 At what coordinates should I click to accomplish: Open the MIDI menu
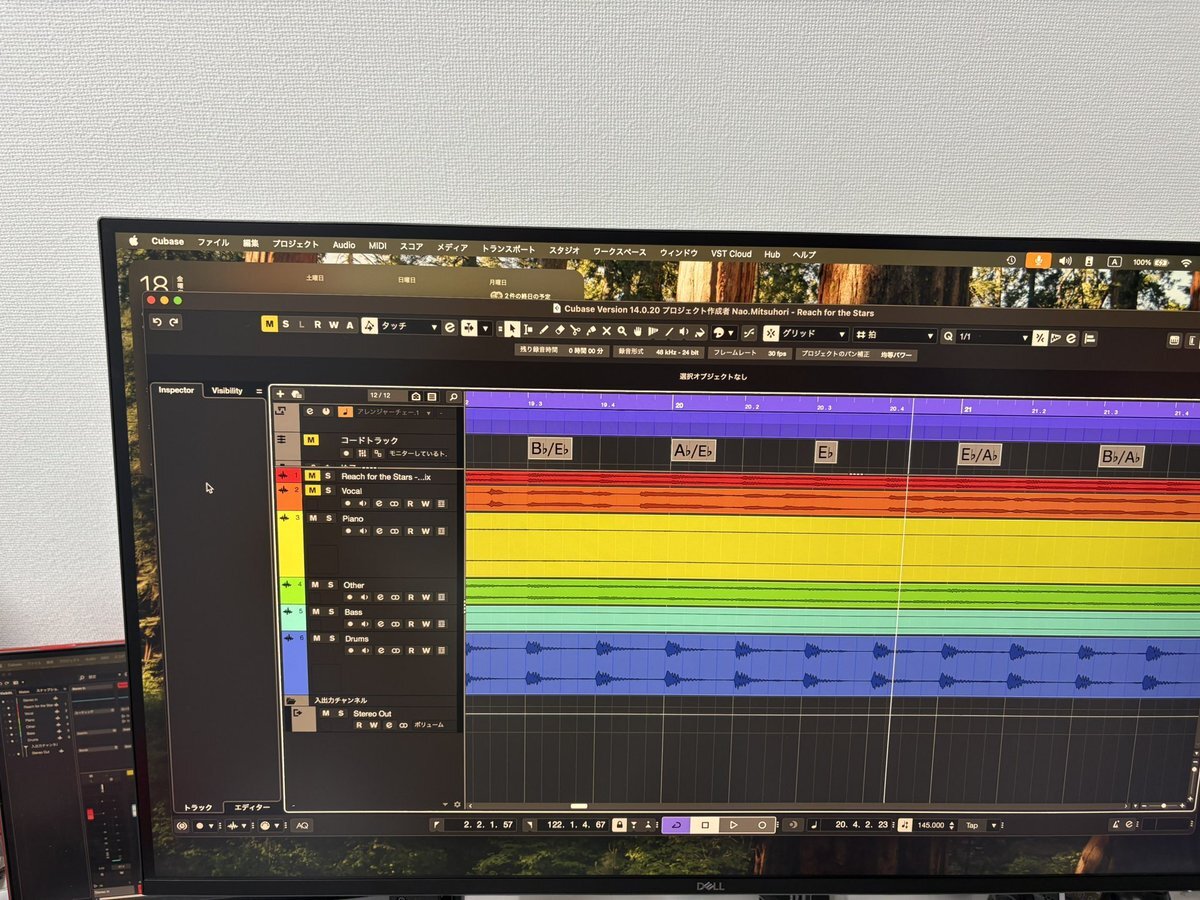point(377,245)
